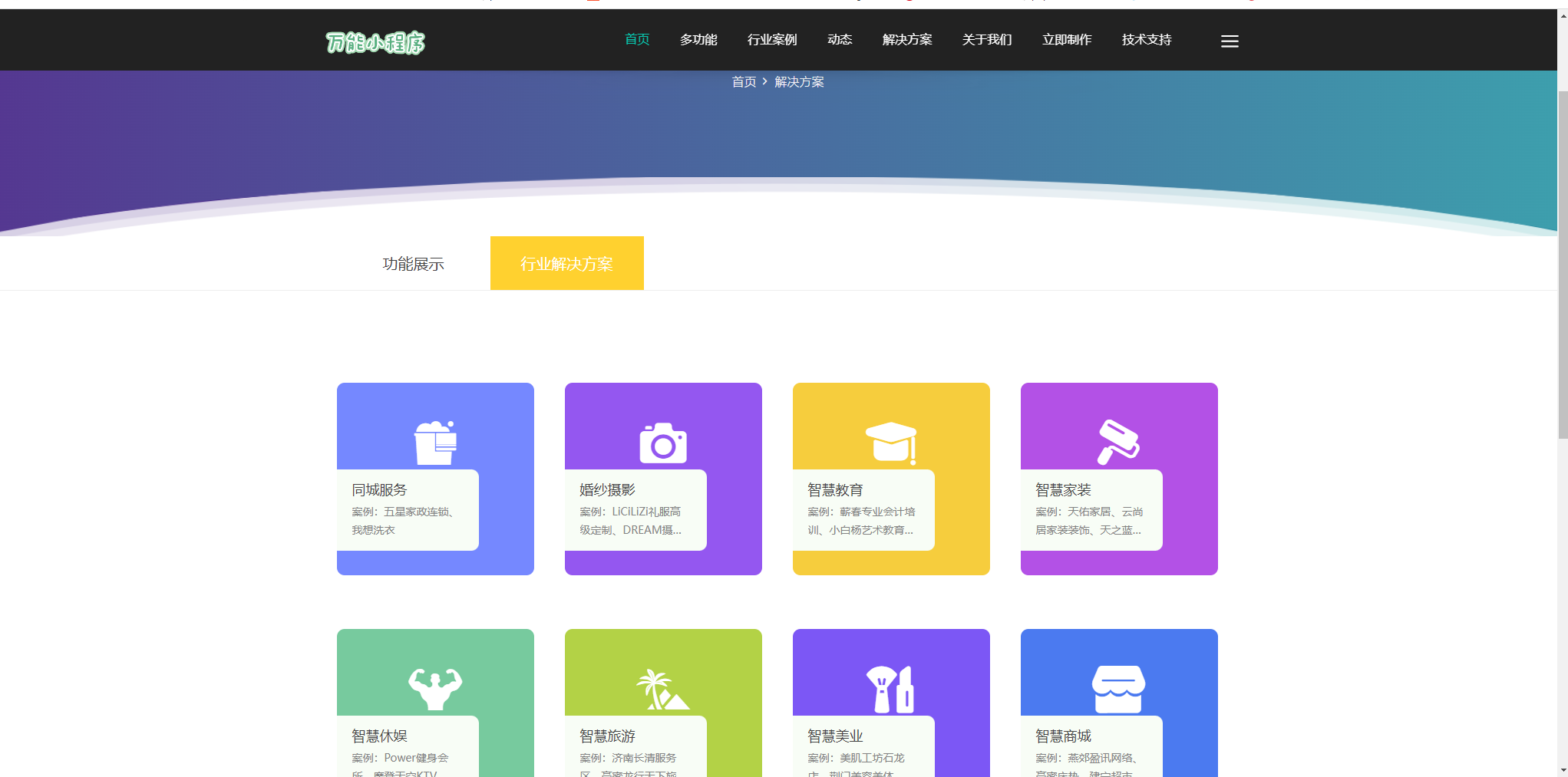Click the 案例: 蕲春专业会计培训 description text
Image resolution: width=1568 pixels, height=777 pixels.
[x=861, y=521]
